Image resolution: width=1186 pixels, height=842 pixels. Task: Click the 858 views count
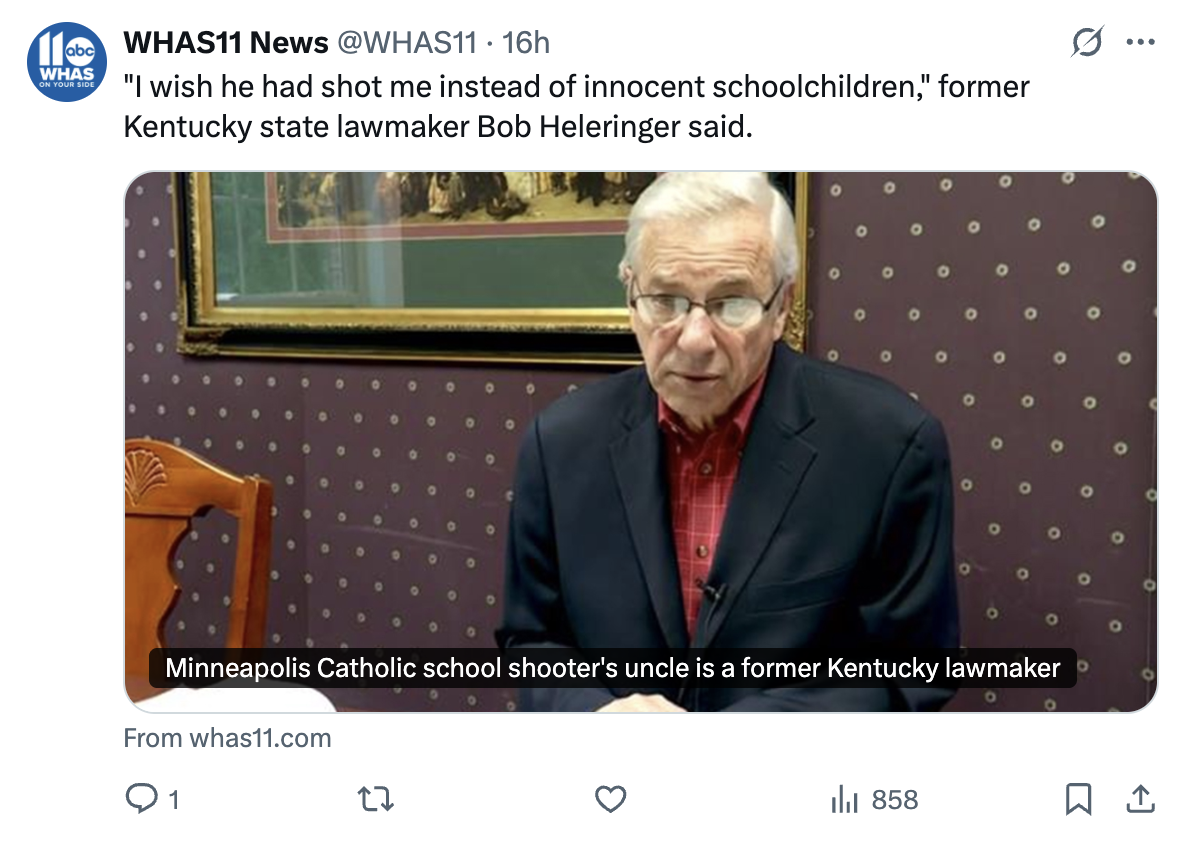coord(894,799)
